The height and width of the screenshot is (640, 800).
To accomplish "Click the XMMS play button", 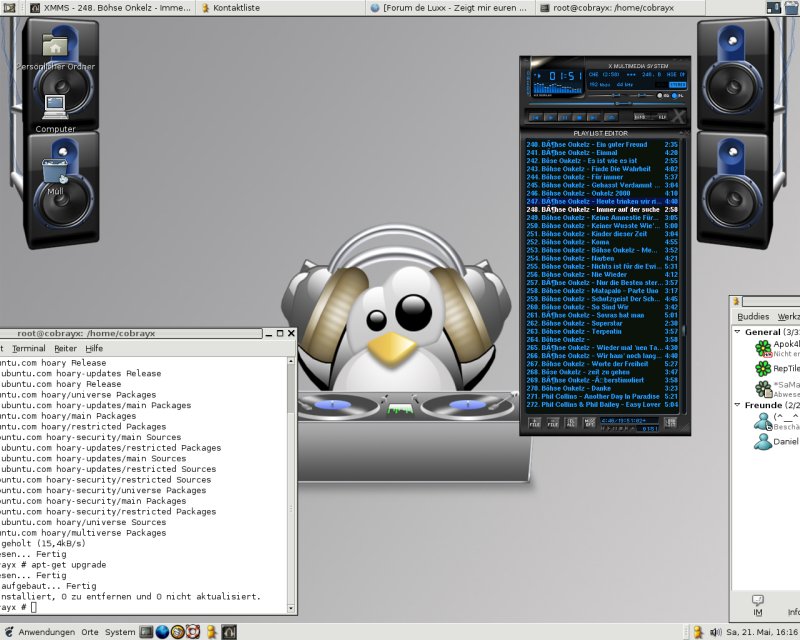I will [x=551, y=117].
